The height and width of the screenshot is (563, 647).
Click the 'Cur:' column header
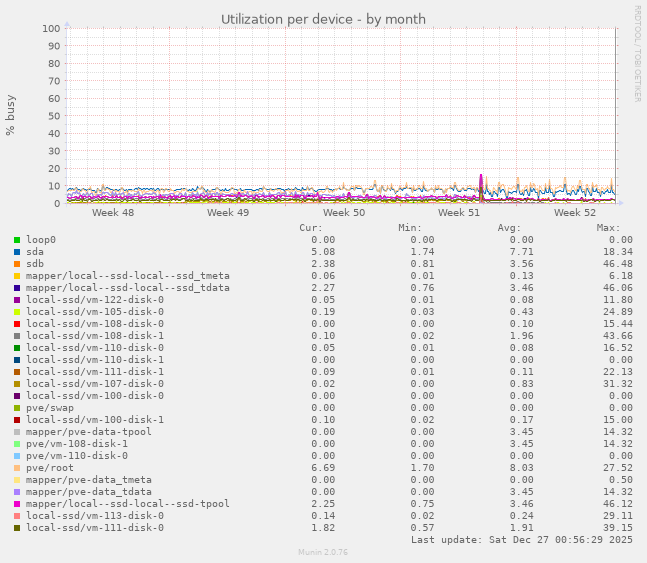311,228
